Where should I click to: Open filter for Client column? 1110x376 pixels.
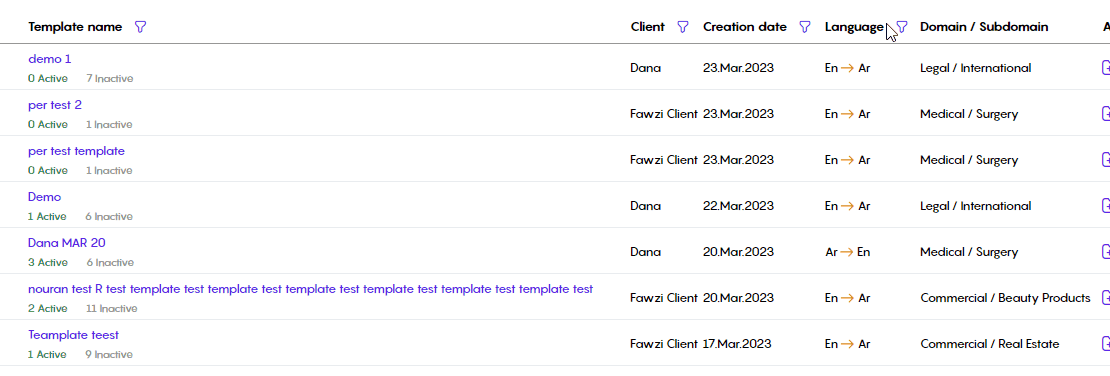pyautogui.click(x=682, y=27)
